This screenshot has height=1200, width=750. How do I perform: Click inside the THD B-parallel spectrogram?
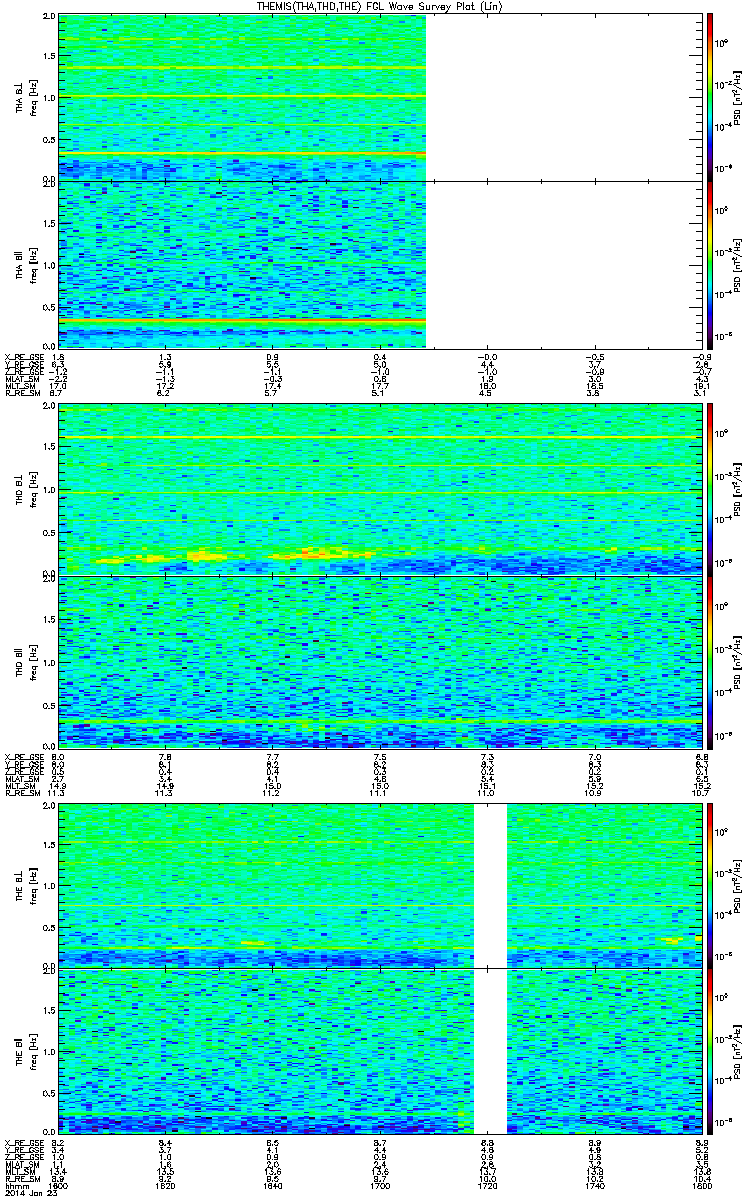[379, 661]
